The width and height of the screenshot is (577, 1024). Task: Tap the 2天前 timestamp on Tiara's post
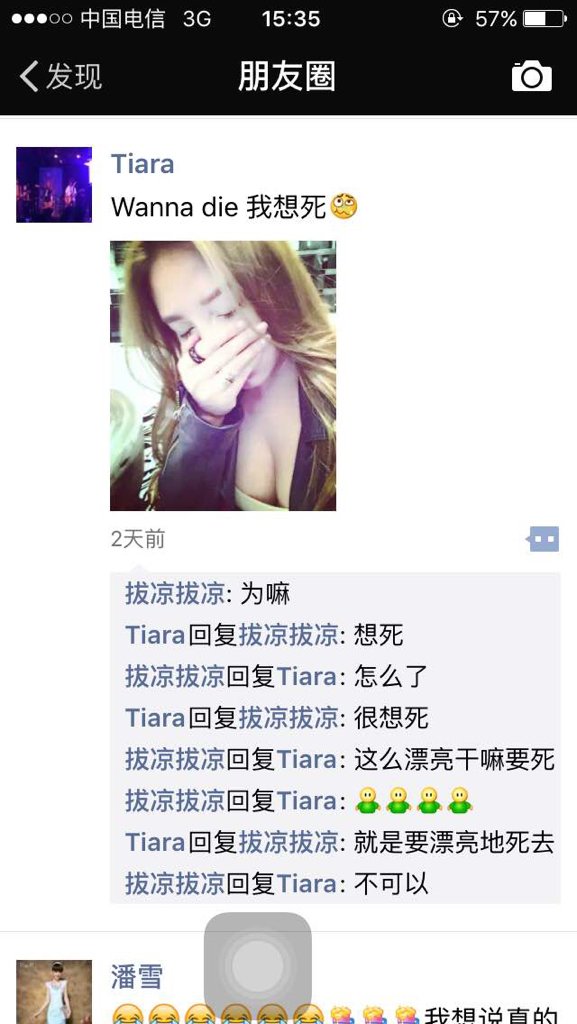[x=138, y=539]
